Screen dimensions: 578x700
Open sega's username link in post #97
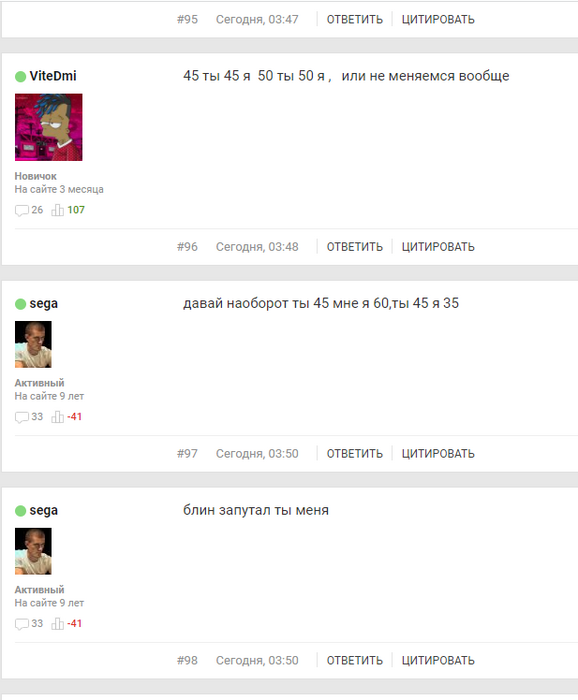(43, 304)
